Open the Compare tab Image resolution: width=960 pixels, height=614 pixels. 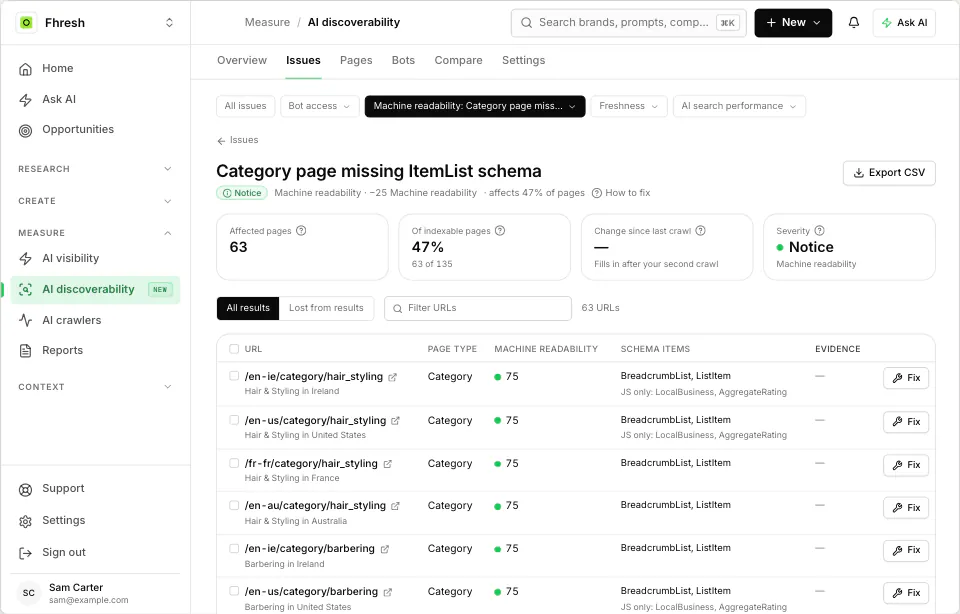click(x=459, y=60)
